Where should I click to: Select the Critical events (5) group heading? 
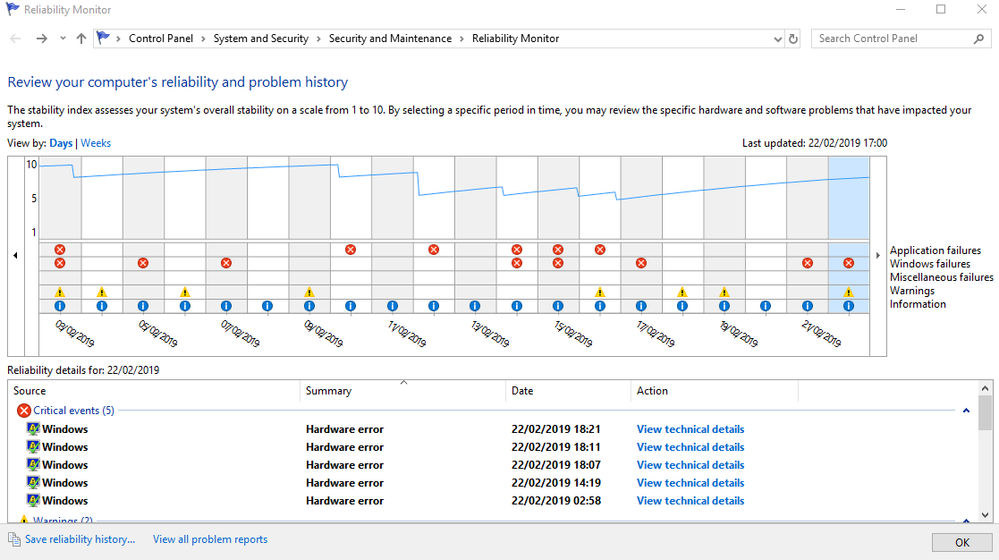point(74,410)
